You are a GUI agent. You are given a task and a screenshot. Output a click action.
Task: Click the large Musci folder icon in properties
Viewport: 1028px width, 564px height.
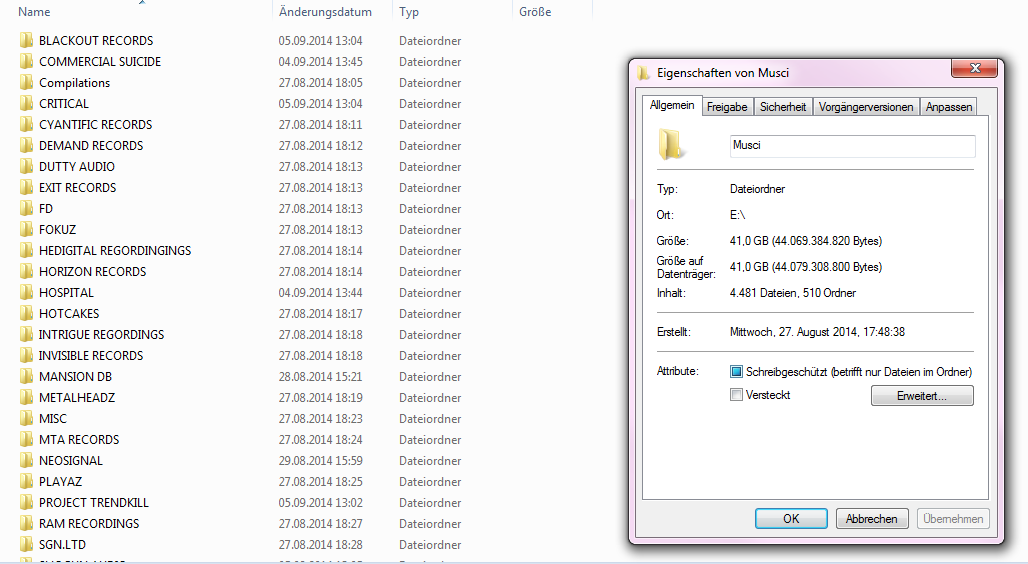671,144
